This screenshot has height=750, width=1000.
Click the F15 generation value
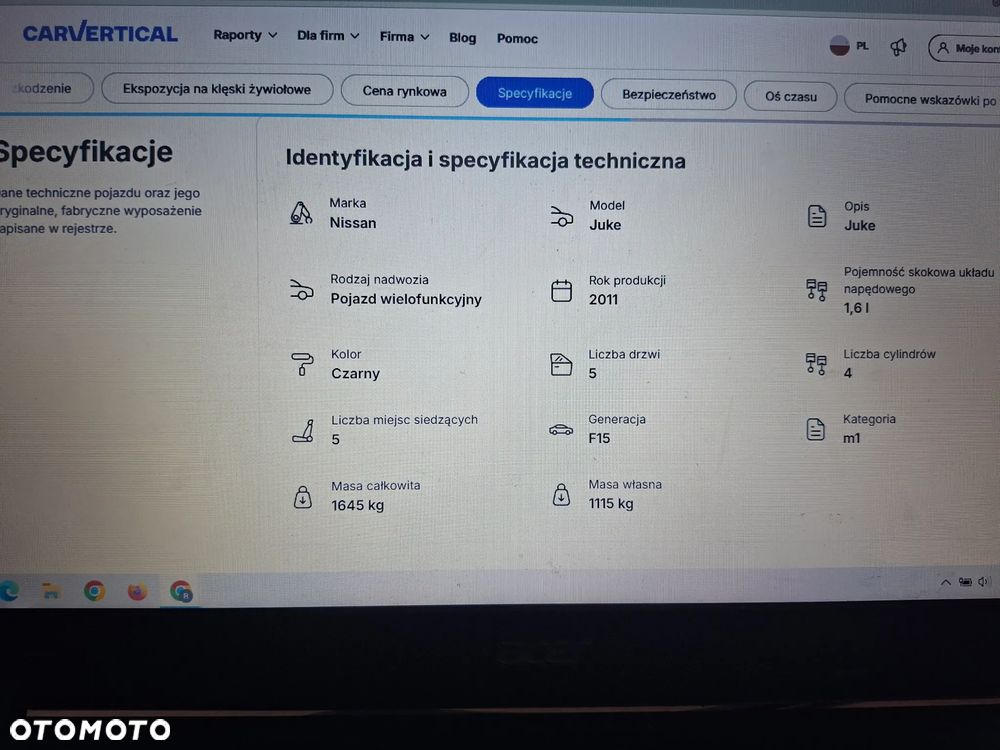tap(599, 438)
